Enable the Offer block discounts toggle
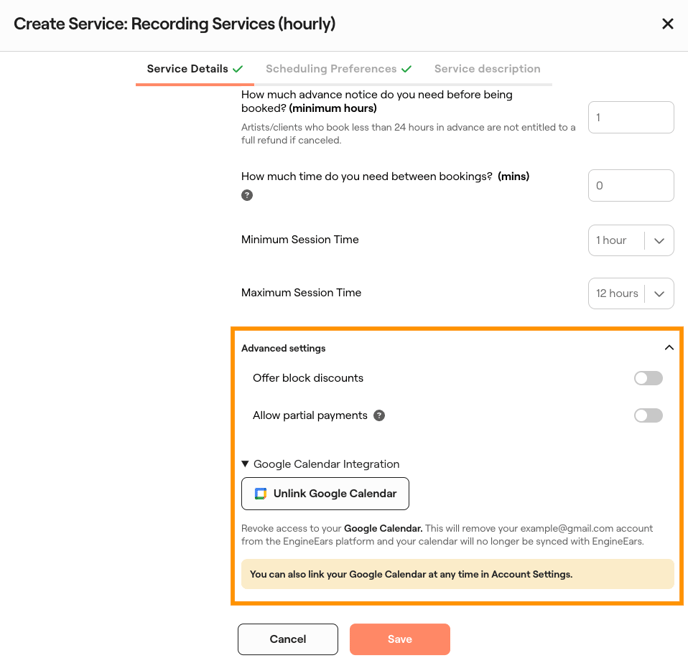Screen dimensions: 688x668 (648, 378)
